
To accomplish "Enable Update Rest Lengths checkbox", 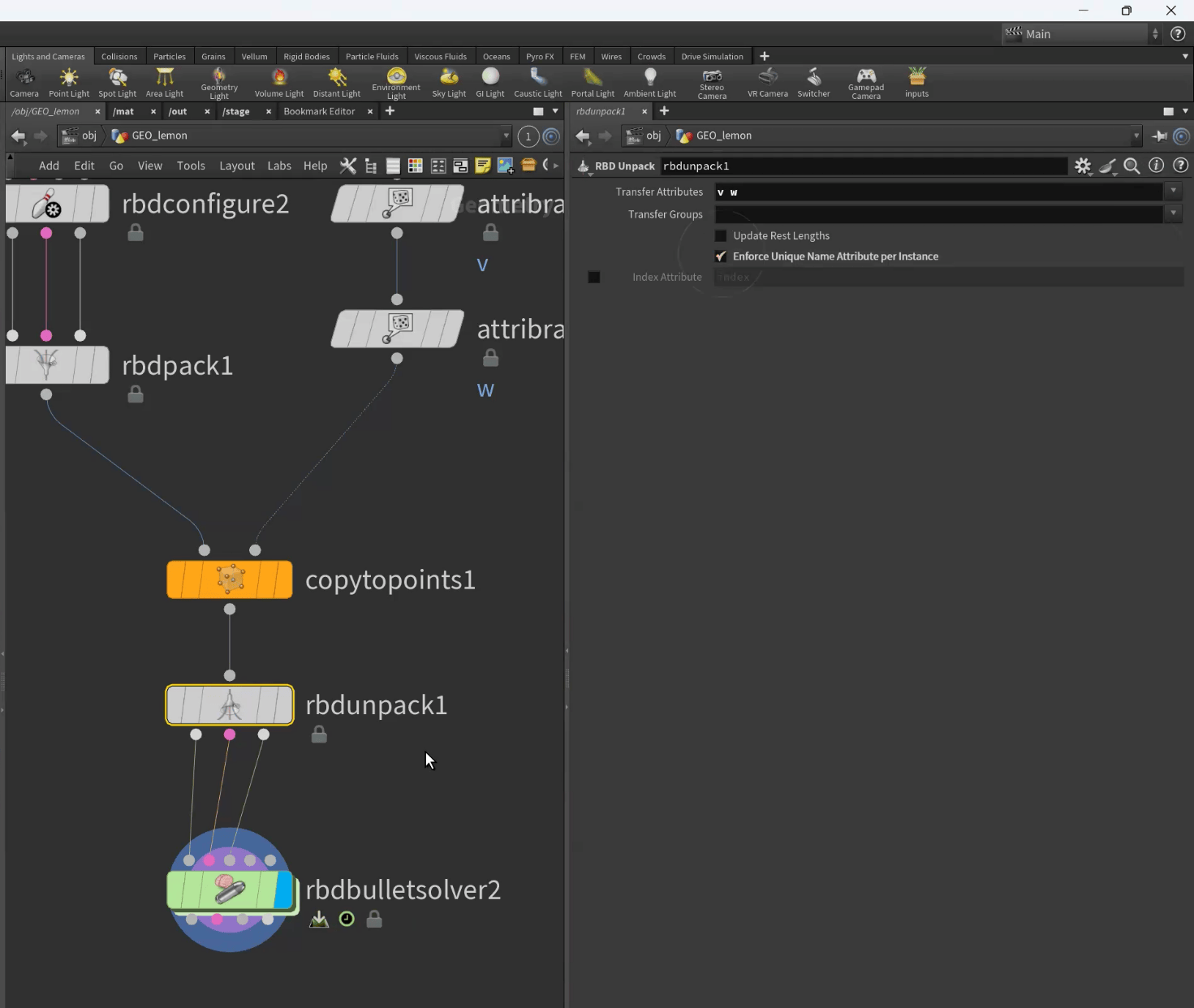I will click(x=721, y=236).
